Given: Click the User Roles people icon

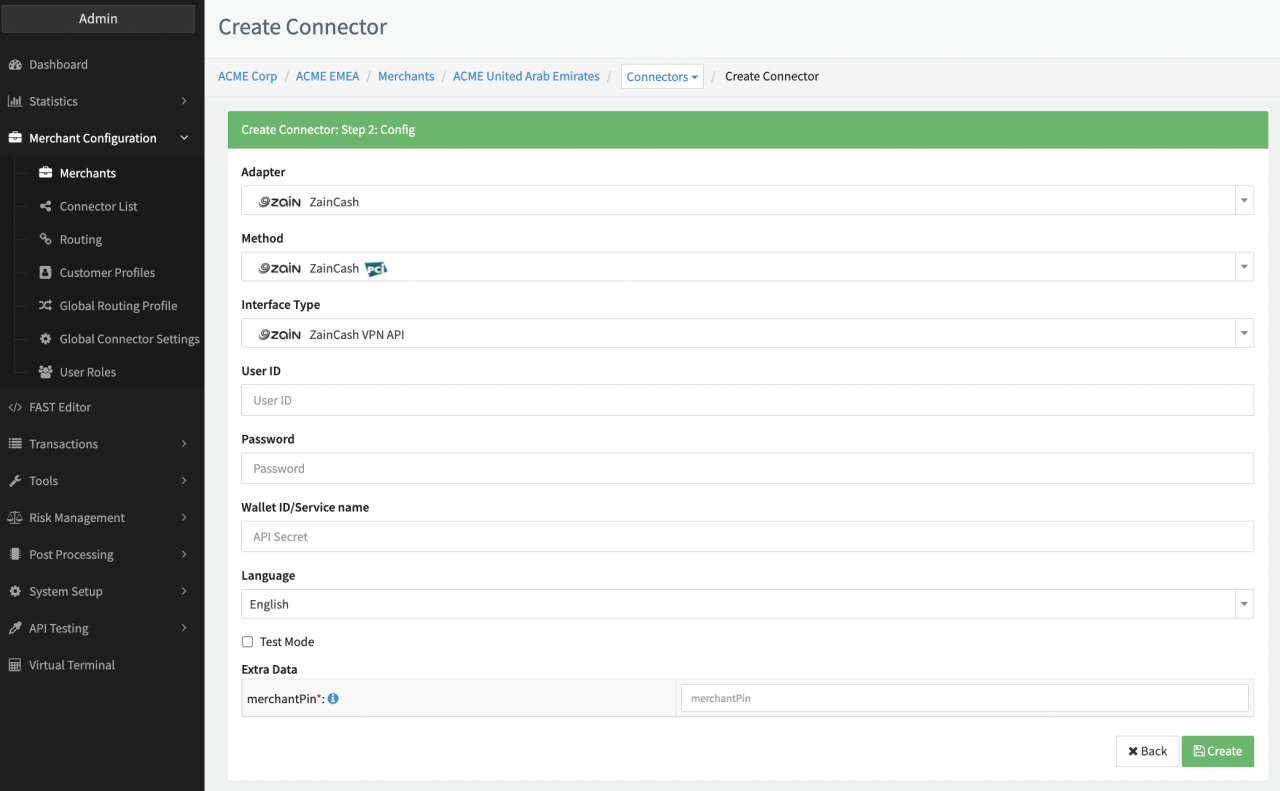Looking at the screenshot, I should pos(45,372).
